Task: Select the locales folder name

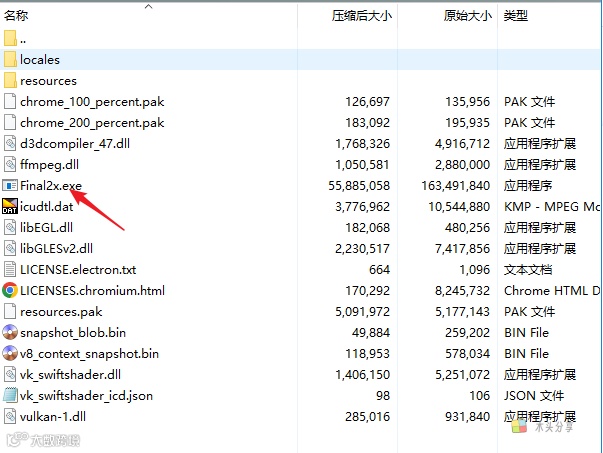Action: [40, 60]
